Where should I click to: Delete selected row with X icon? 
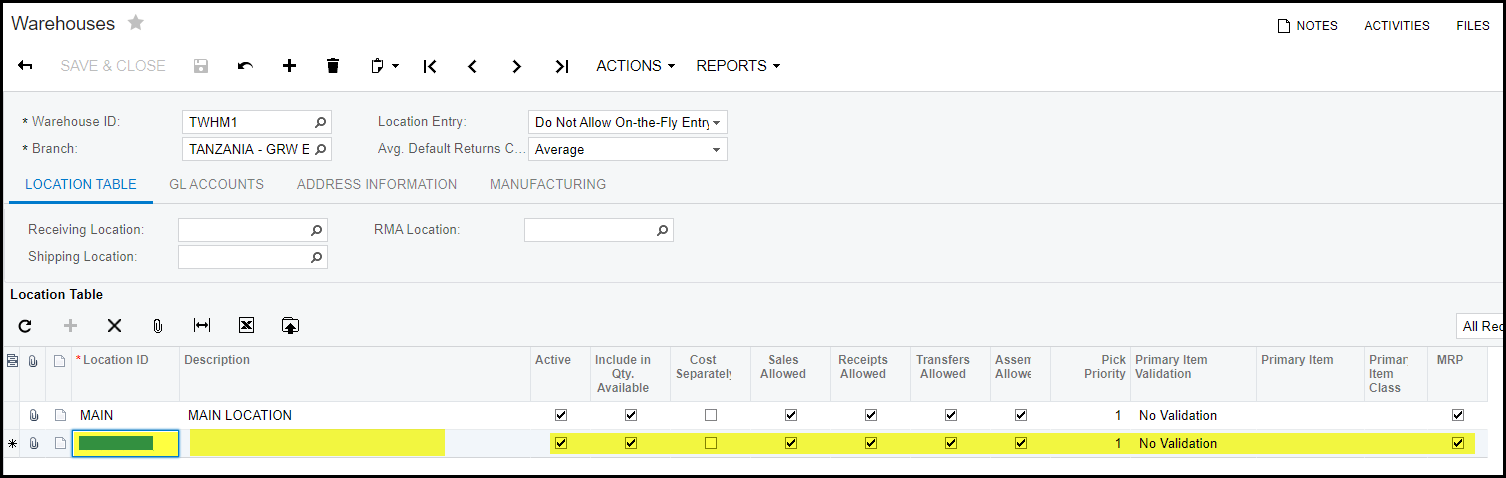click(x=114, y=326)
